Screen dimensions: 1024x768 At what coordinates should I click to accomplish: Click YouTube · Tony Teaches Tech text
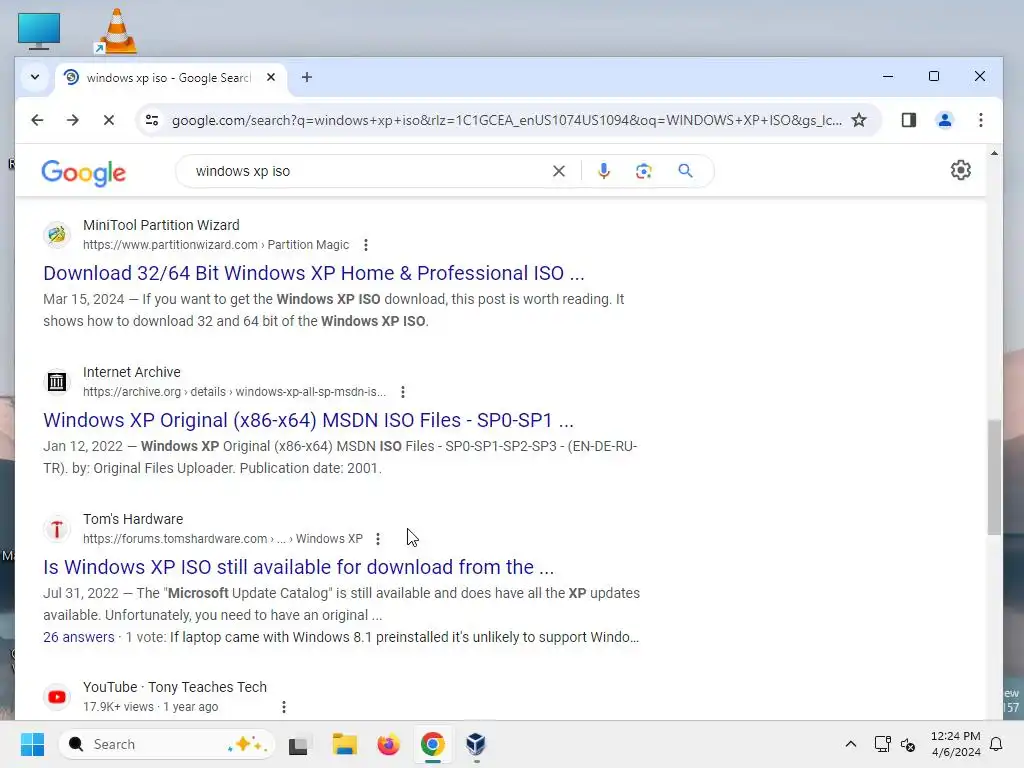point(175,687)
